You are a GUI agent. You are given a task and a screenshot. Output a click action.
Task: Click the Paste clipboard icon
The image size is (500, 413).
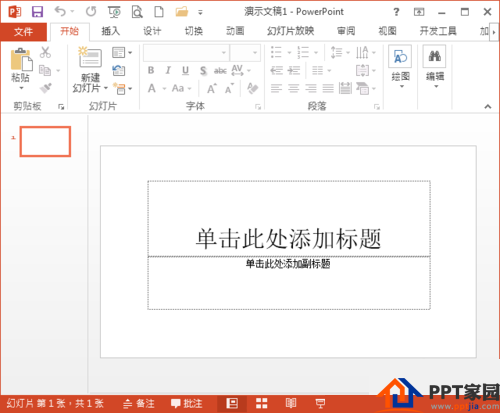(x=22, y=60)
